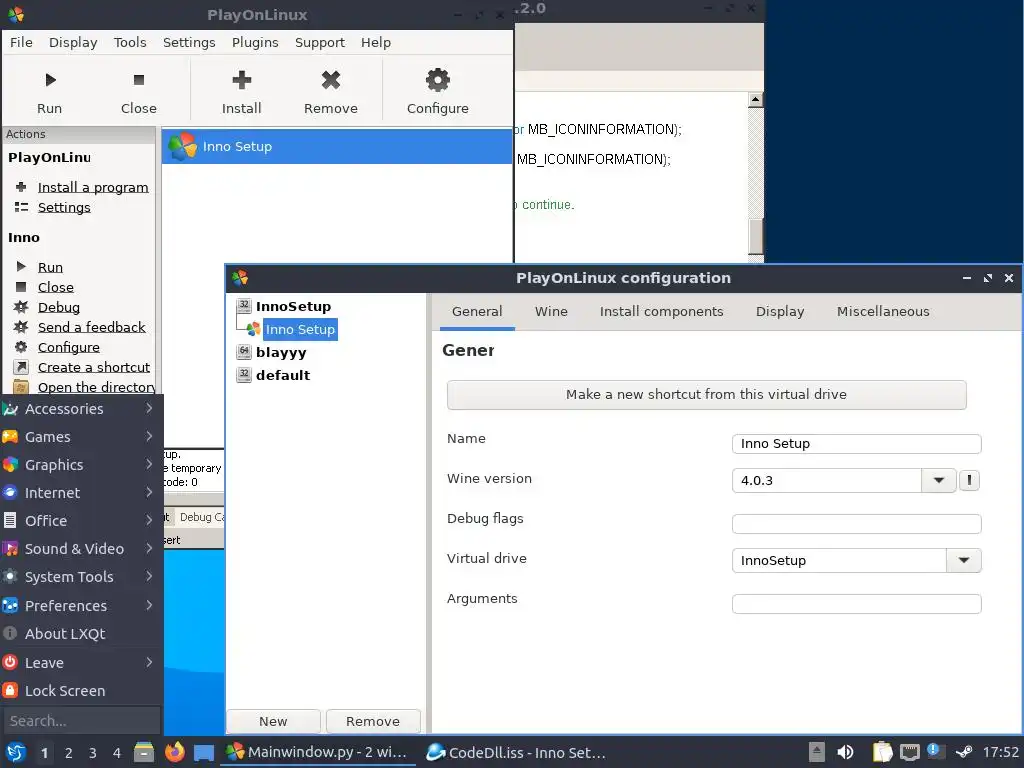The image size is (1024, 768).
Task: Click the Close stop icon in PlayOnLinux toolbar
Action: pyautogui.click(x=138, y=80)
